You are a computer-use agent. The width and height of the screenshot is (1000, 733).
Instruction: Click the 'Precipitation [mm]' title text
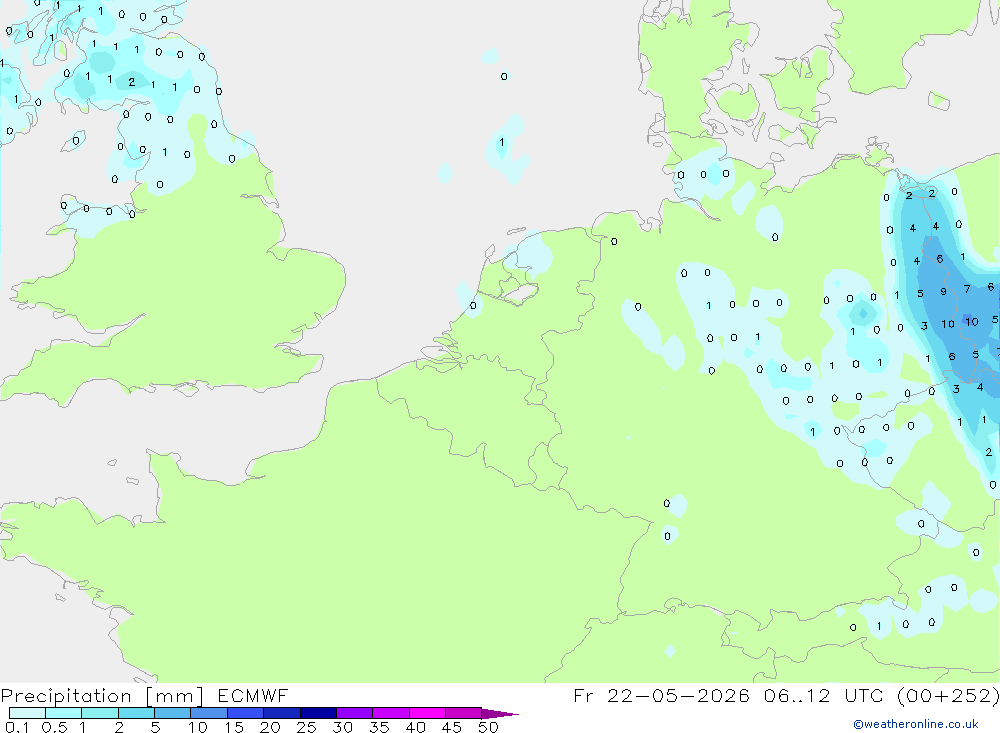click(x=102, y=696)
